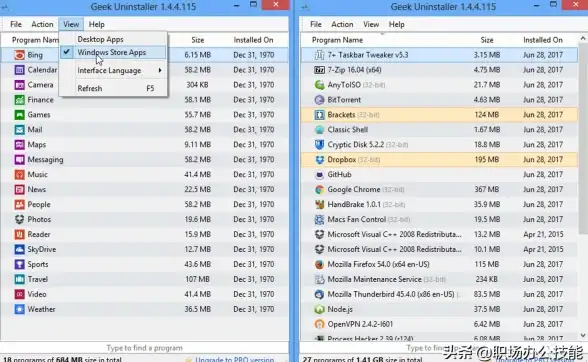Click the OpenVPN program icon
Screen dimensions: 588x362
pyautogui.click(x=320, y=324)
